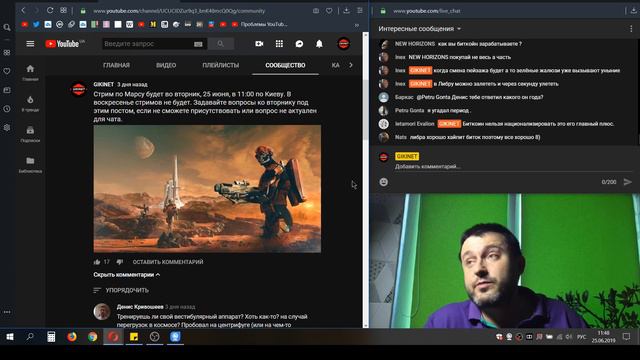Open Calculator from the taskbar
This screenshot has height=360, width=640.
51,337
